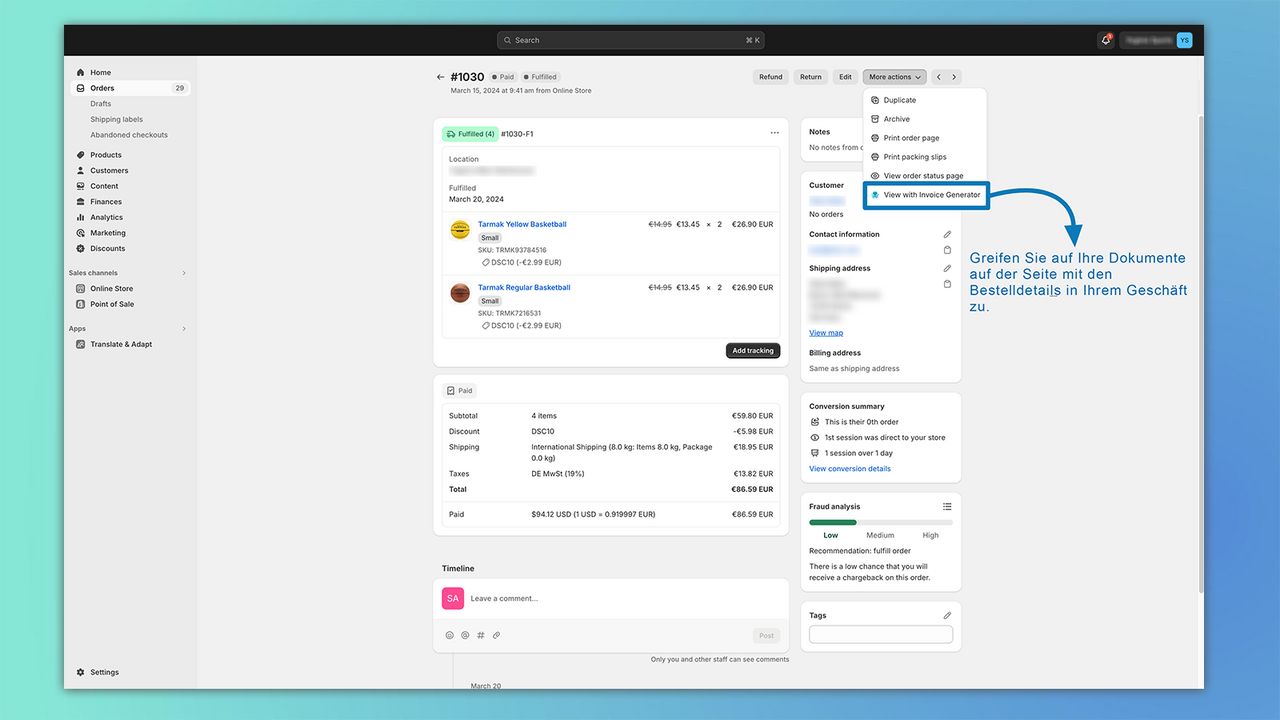This screenshot has height=720, width=1280.
Task: Edit contact information pencil icon
Action: pos(947,234)
